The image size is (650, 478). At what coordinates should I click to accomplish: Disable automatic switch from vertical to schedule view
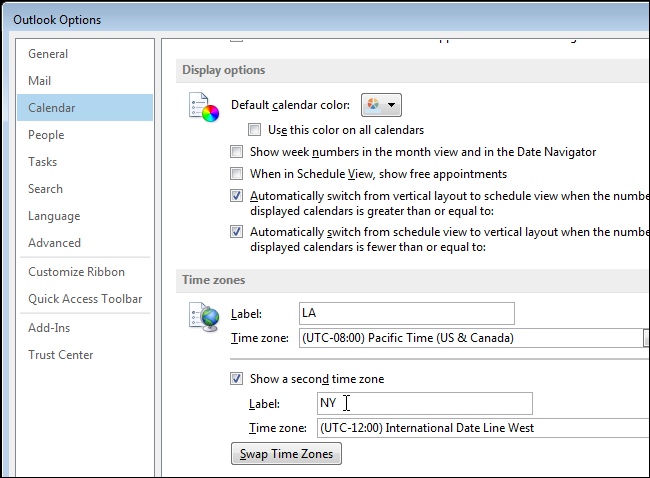pos(236,196)
